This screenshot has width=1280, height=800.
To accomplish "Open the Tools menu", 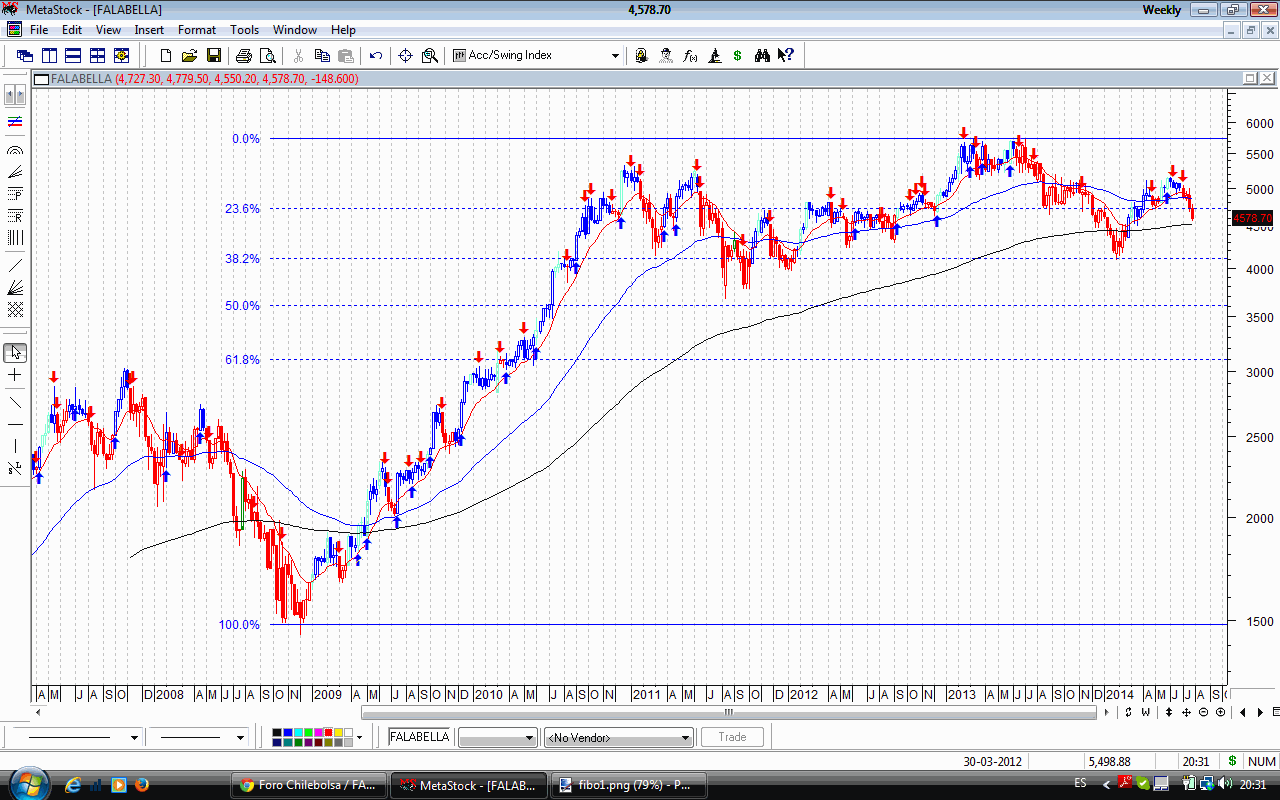I will (244, 30).
